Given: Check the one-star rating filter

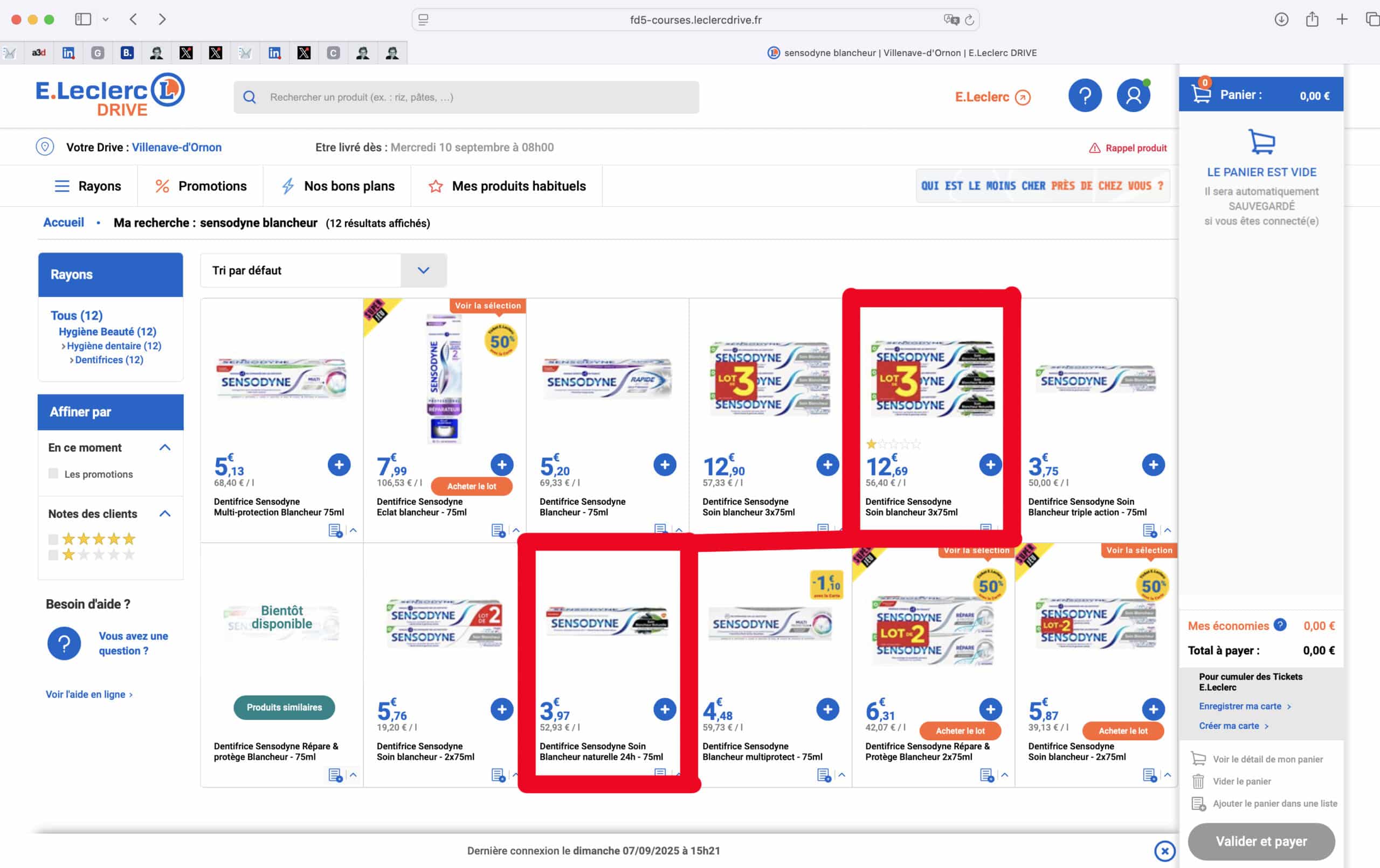Looking at the screenshot, I should [53, 554].
